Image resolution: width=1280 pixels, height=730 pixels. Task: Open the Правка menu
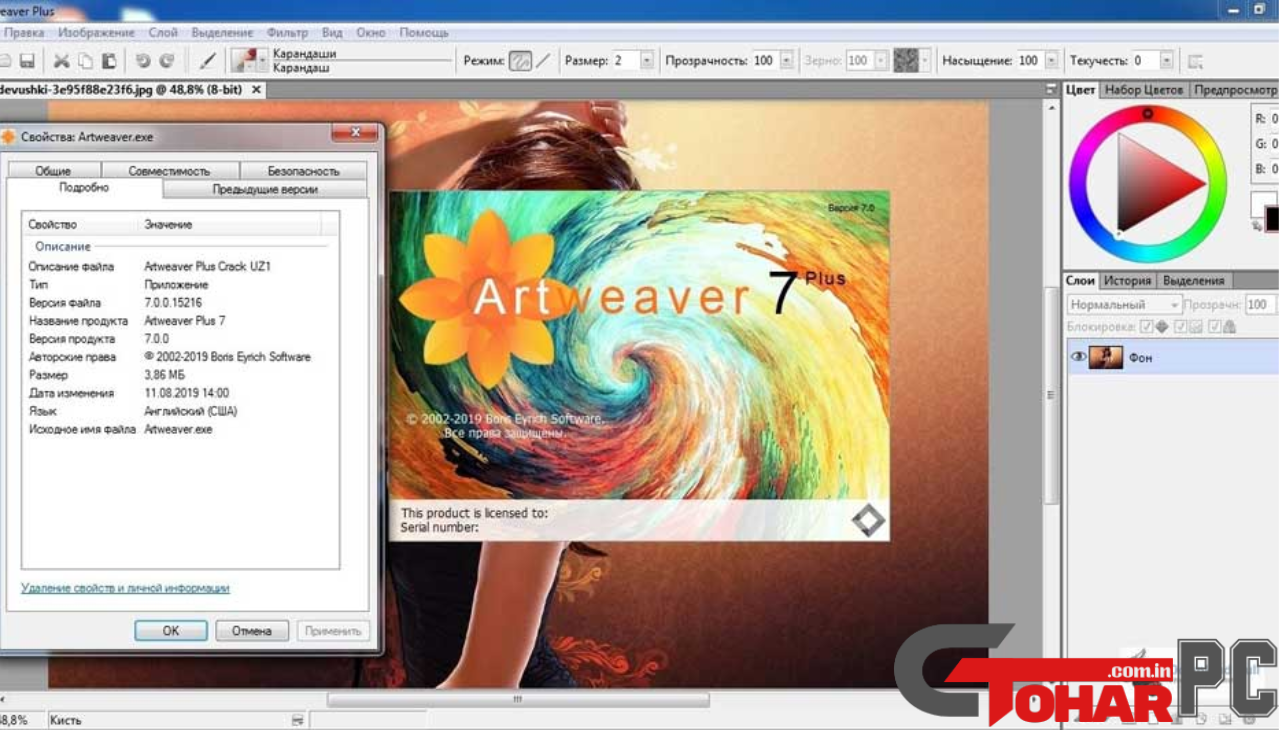point(24,33)
